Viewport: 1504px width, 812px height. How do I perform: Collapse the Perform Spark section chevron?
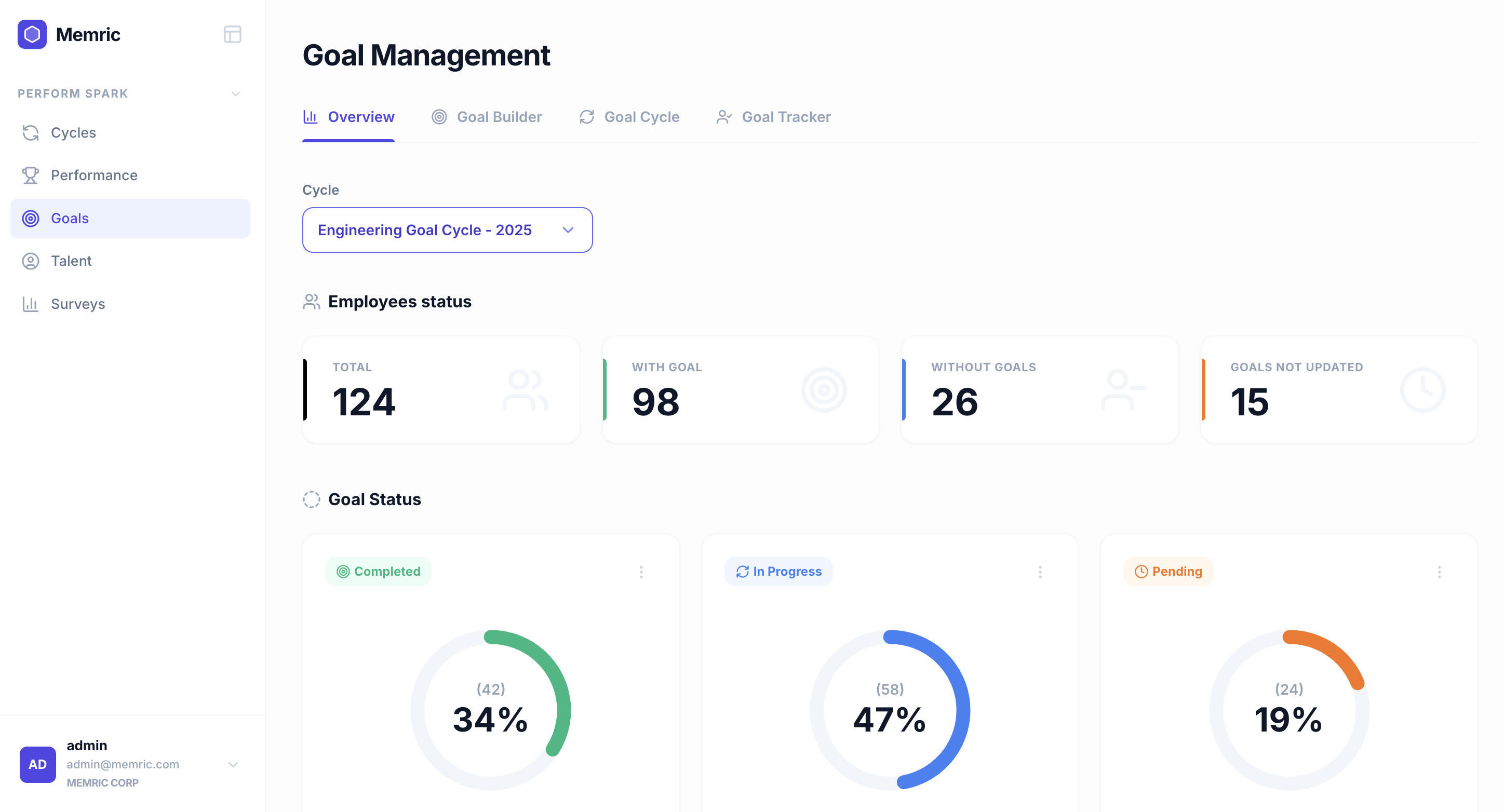coord(235,94)
